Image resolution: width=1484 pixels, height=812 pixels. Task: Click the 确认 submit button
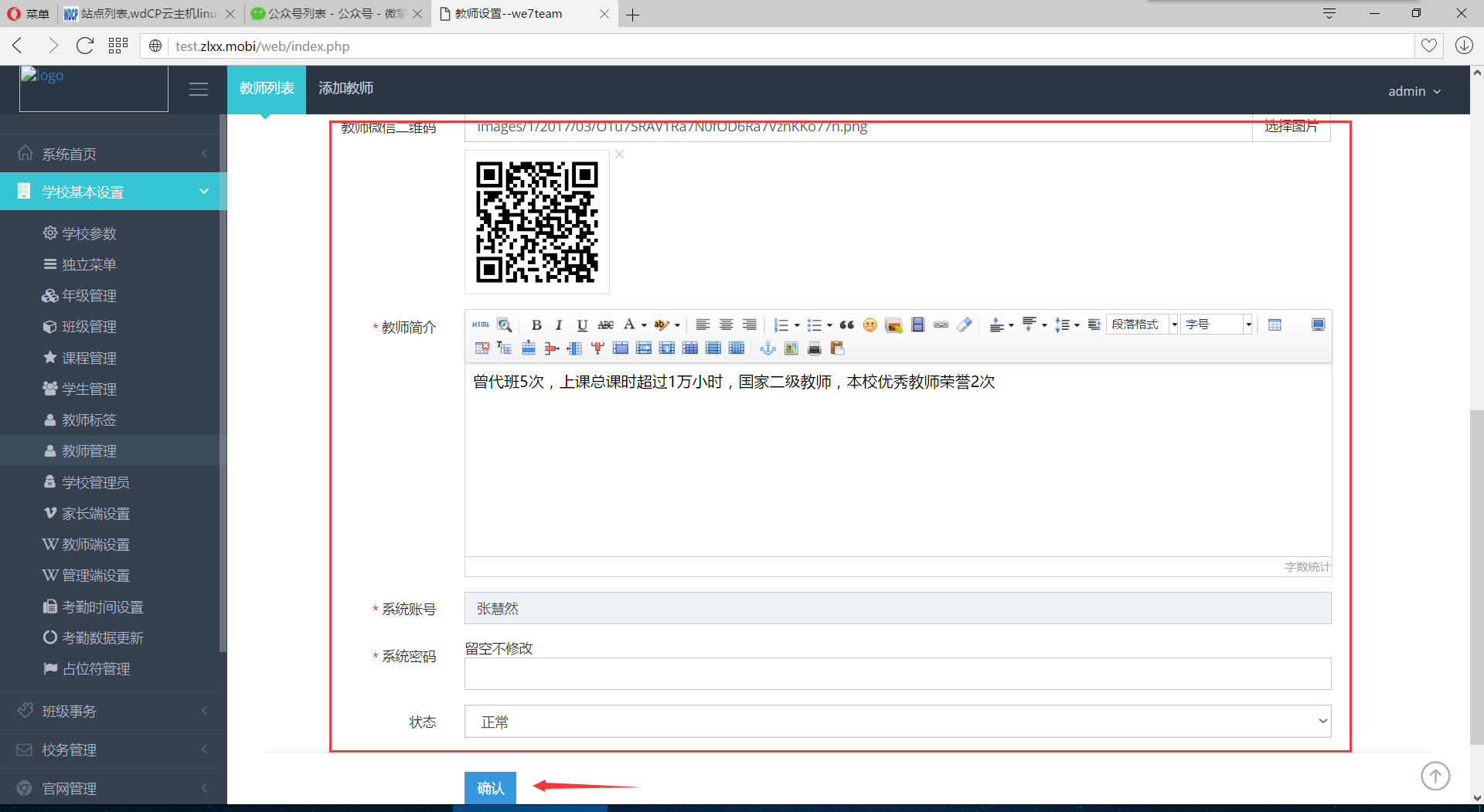coord(490,788)
